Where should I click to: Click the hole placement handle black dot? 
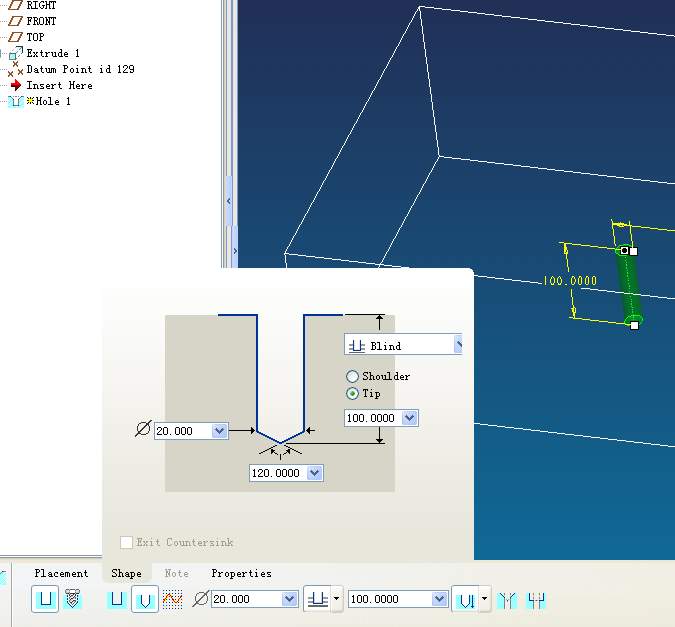[624, 250]
